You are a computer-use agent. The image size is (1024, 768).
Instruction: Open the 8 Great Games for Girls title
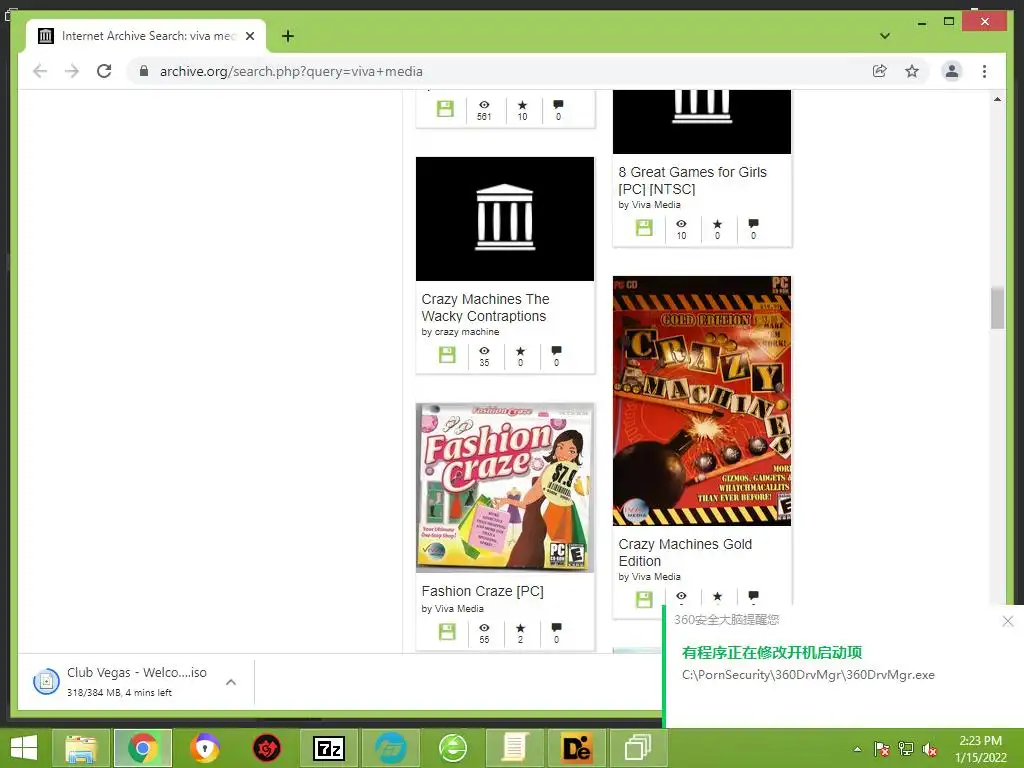pos(692,180)
